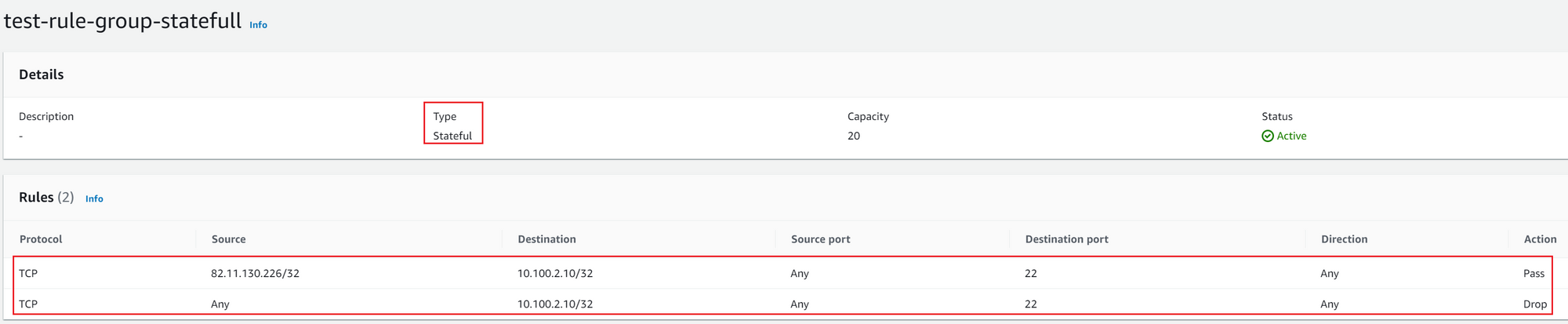Click the test-rule-group-statefull page title
This screenshot has width=1568, height=324.
(123, 21)
